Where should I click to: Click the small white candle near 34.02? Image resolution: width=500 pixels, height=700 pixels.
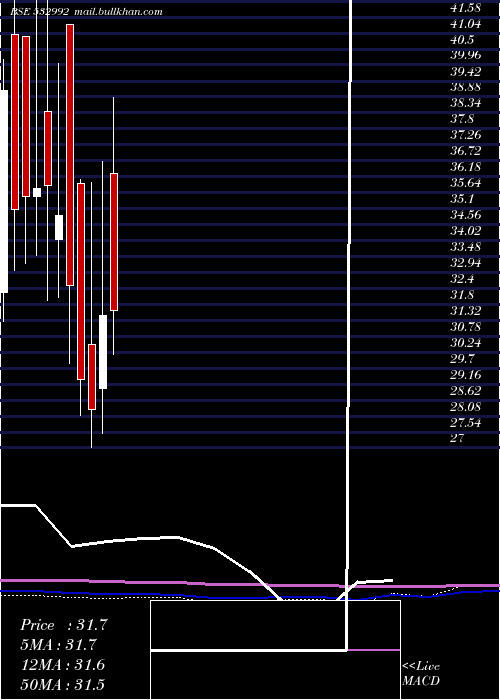pos(59,227)
